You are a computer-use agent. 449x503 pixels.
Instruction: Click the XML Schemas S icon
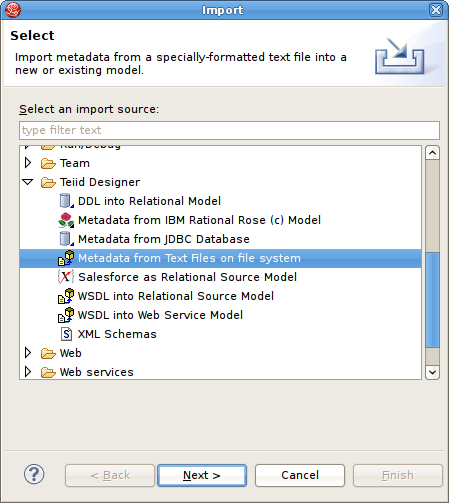pos(66,334)
